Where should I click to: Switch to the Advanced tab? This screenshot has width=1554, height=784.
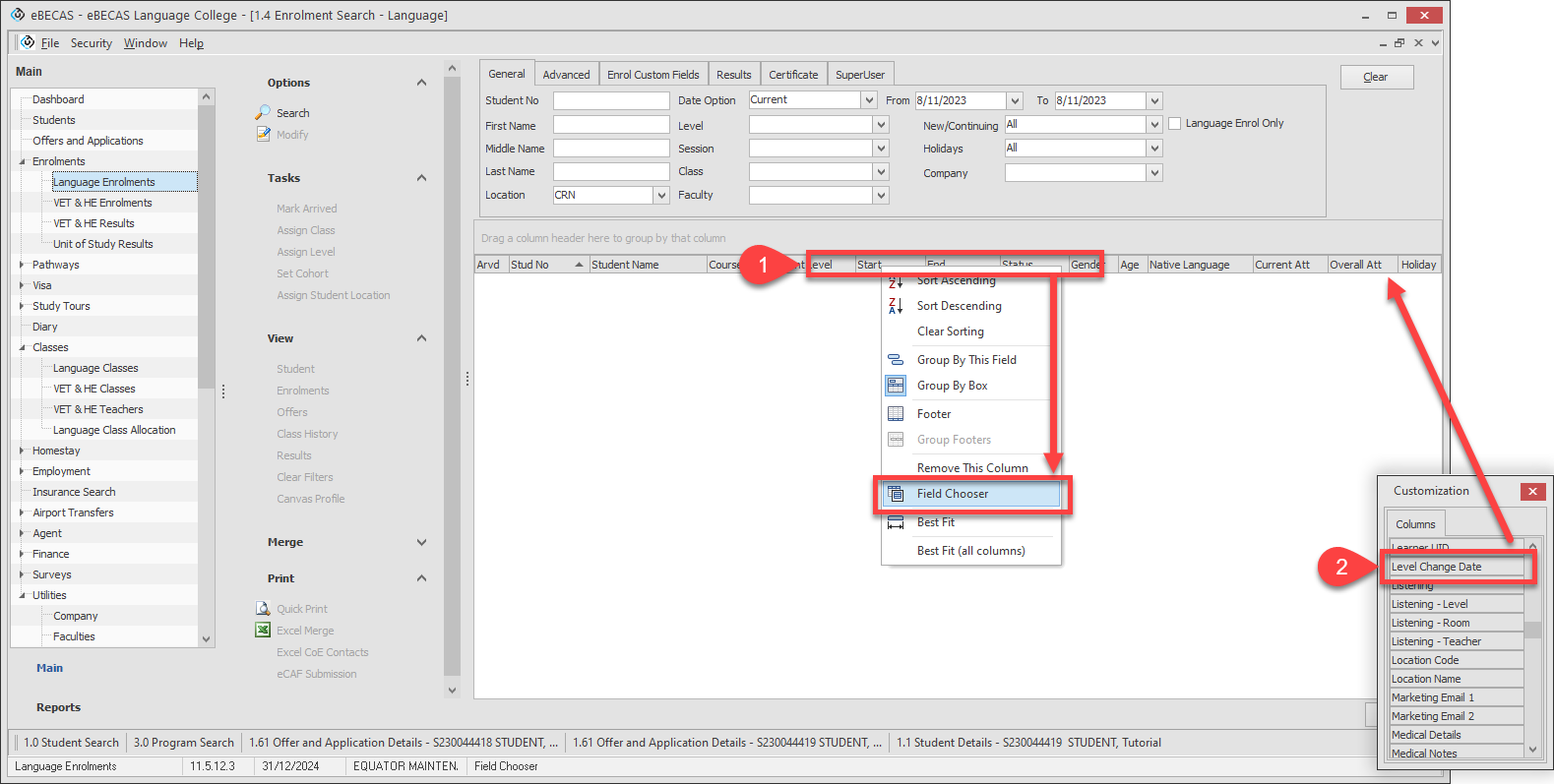[x=566, y=75]
